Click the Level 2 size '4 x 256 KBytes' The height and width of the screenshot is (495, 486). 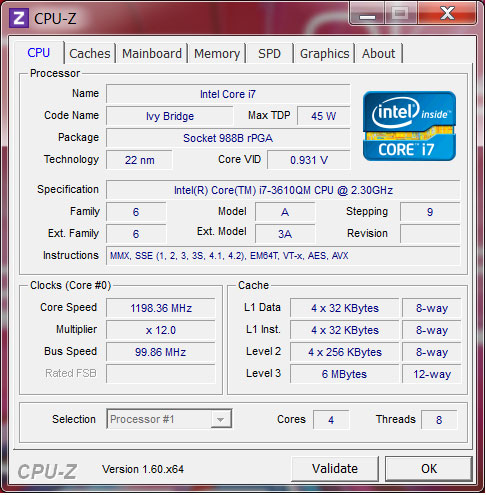(345, 352)
